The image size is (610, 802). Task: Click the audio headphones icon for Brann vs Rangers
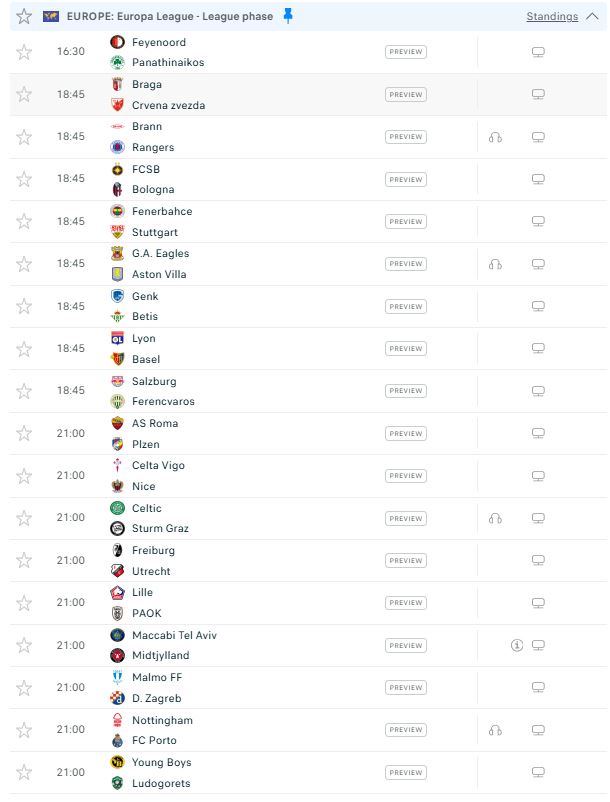495,137
